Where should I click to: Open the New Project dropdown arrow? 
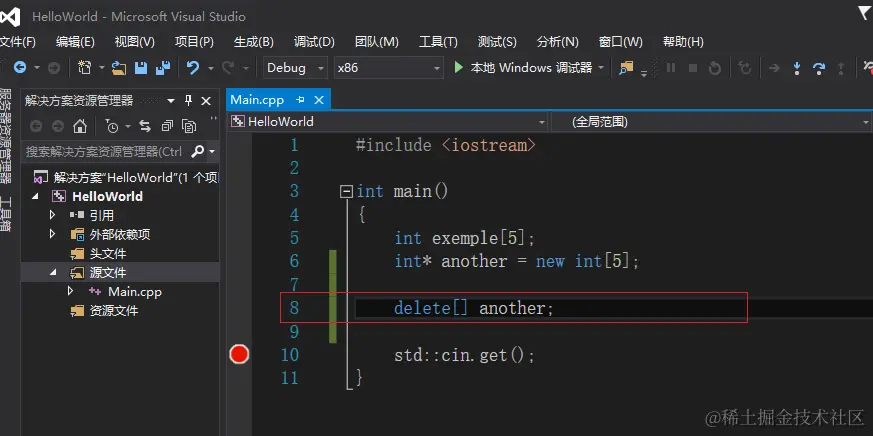[102, 68]
